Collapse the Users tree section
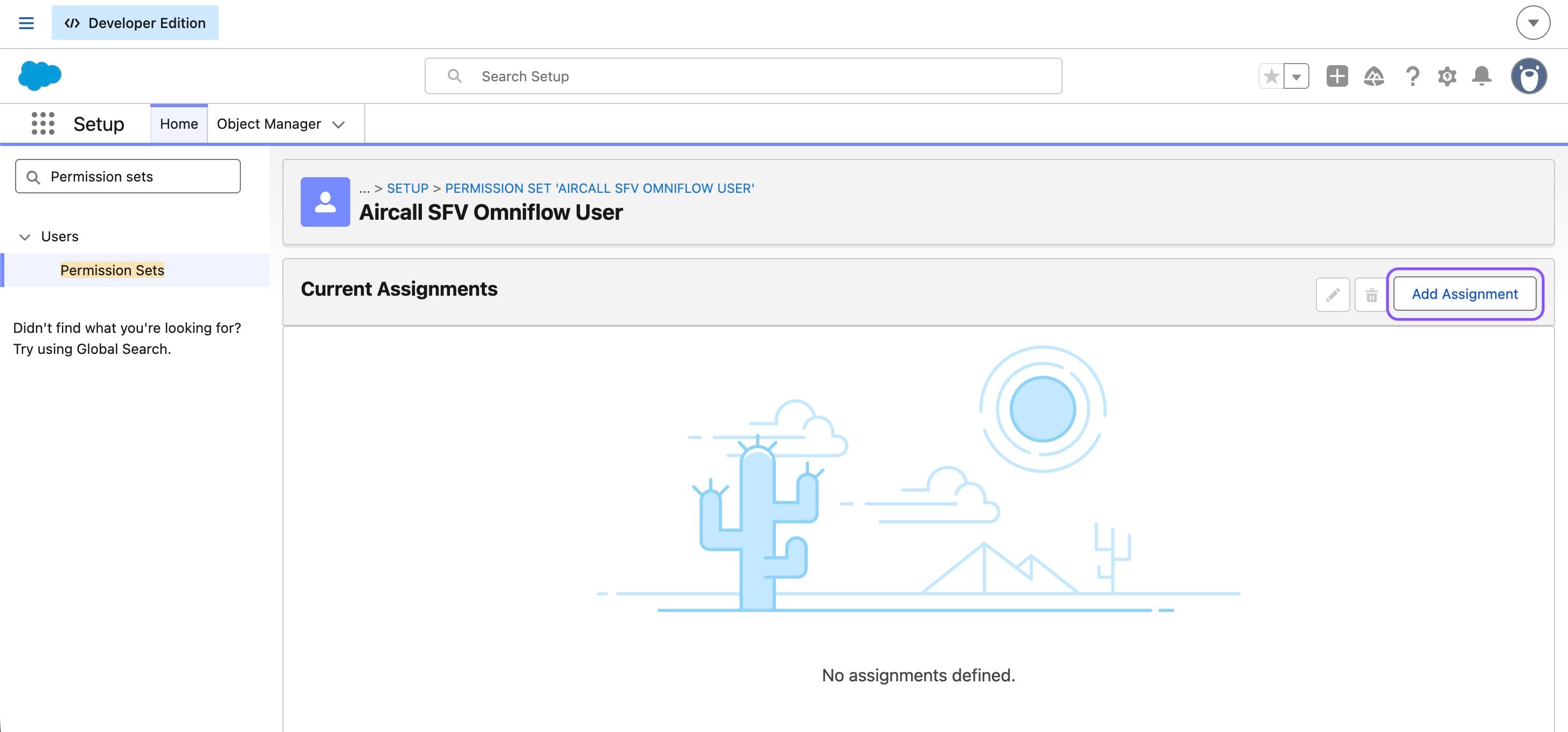 (x=24, y=236)
